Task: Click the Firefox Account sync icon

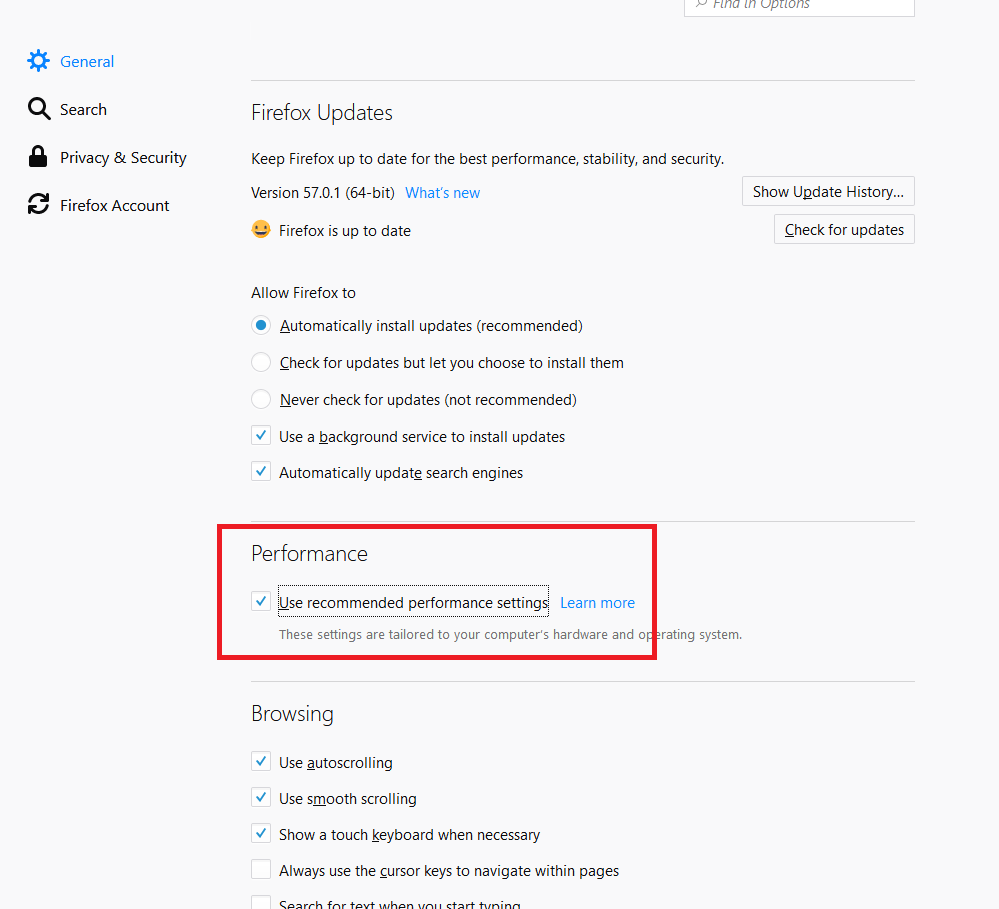Action: pyautogui.click(x=38, y=204)
